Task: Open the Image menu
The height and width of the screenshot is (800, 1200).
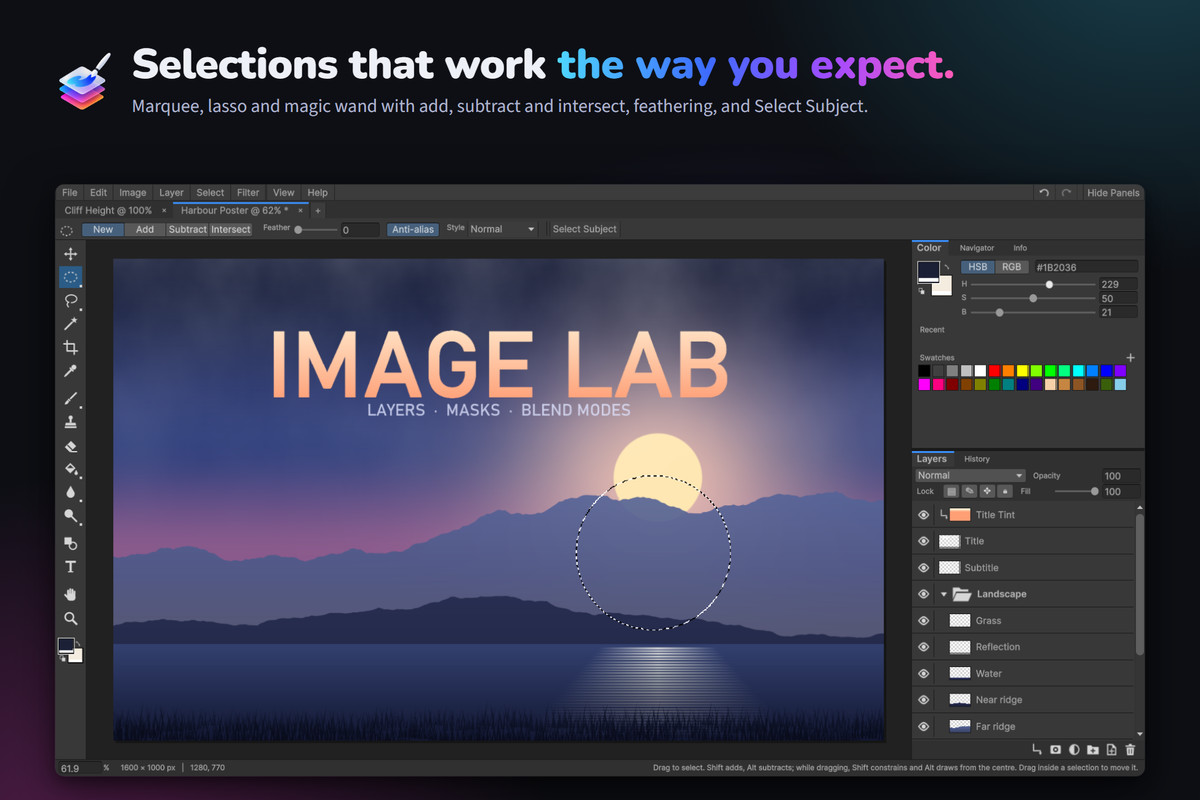Action: [x=133, y=193]
